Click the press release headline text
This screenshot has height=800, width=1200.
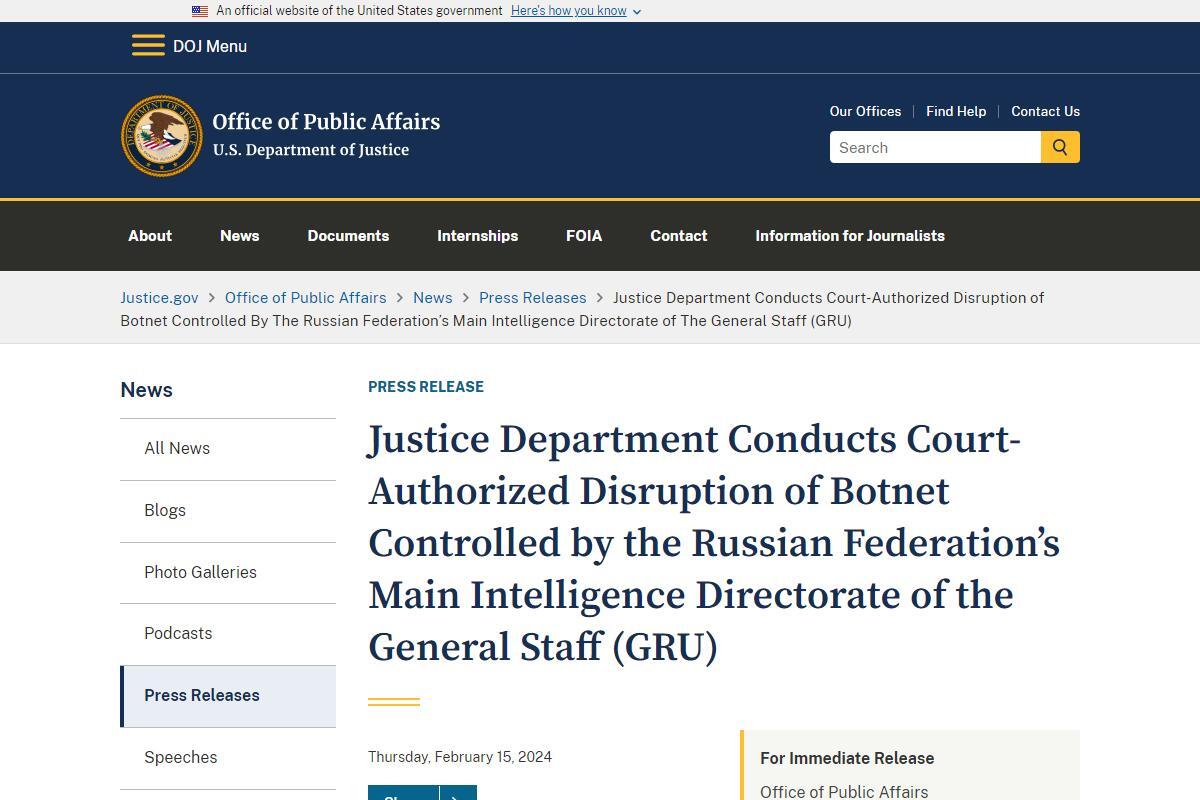(714, 543)
